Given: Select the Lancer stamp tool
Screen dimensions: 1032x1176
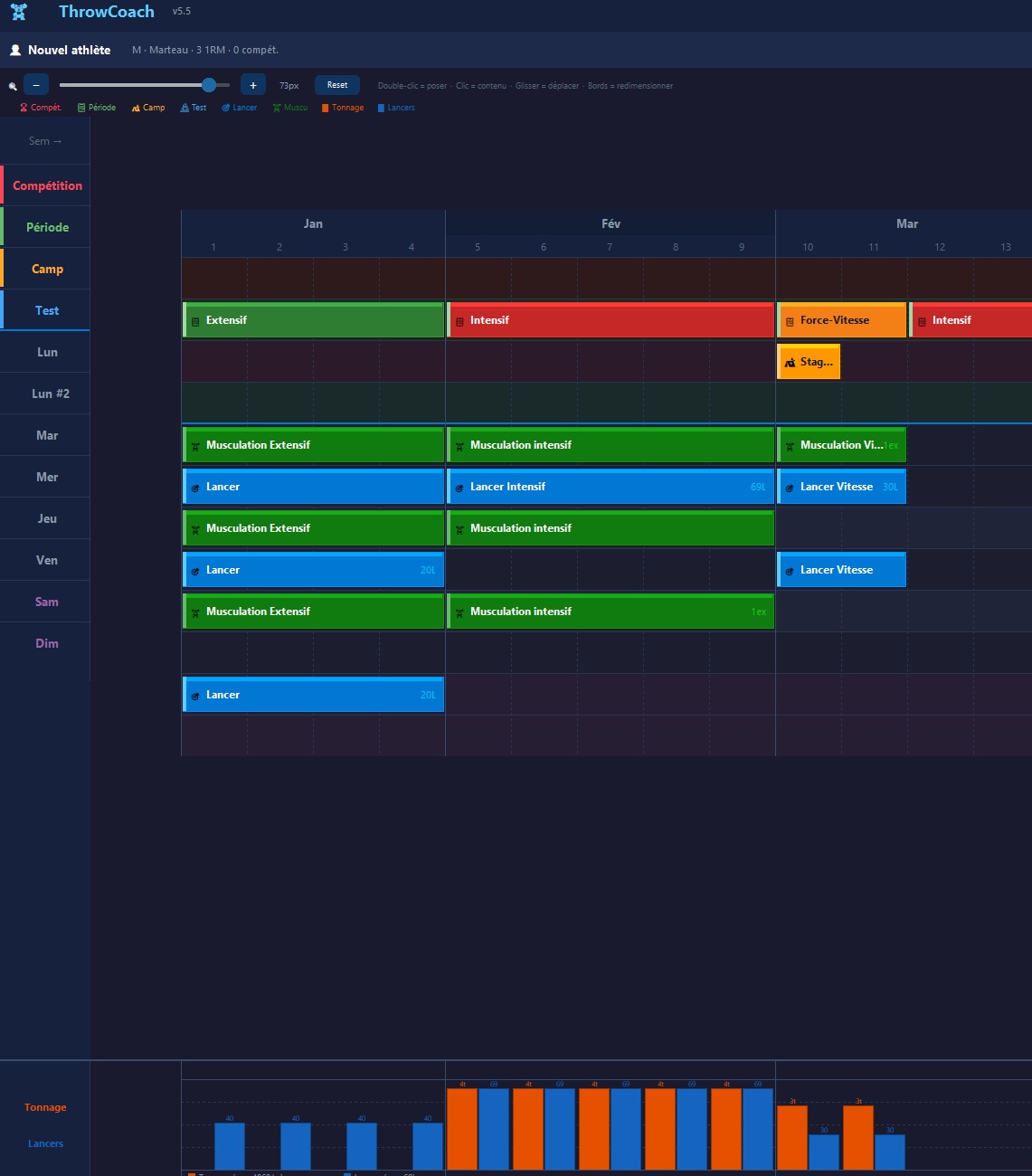Looking at the screenshot, I should point(238,107).
